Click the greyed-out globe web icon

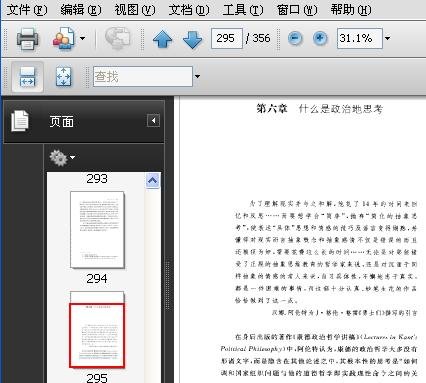click(117, 38)
